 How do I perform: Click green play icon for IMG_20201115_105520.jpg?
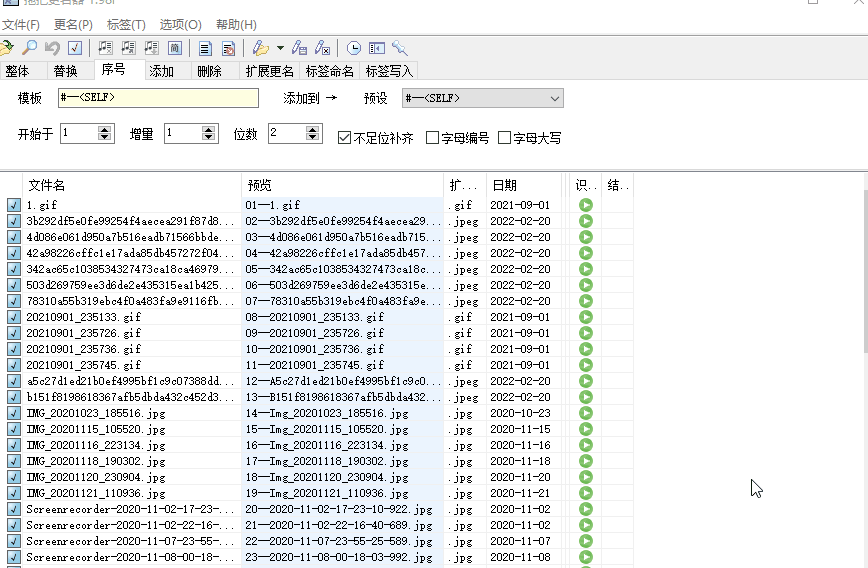click(x=586, y=429)
